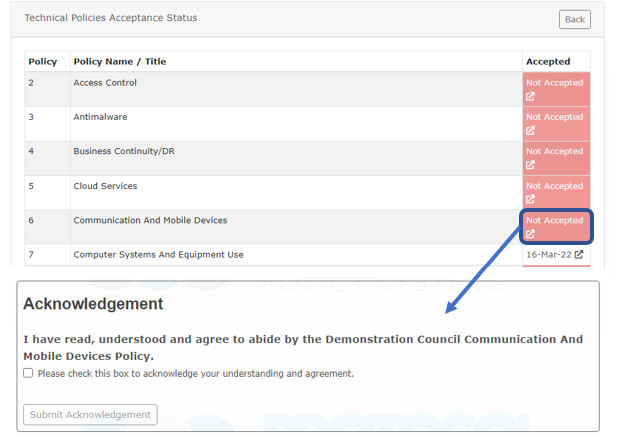Viewport: 621px width, 434px height.
Task: Click the Policy number column header
Action: pos(42,62)
